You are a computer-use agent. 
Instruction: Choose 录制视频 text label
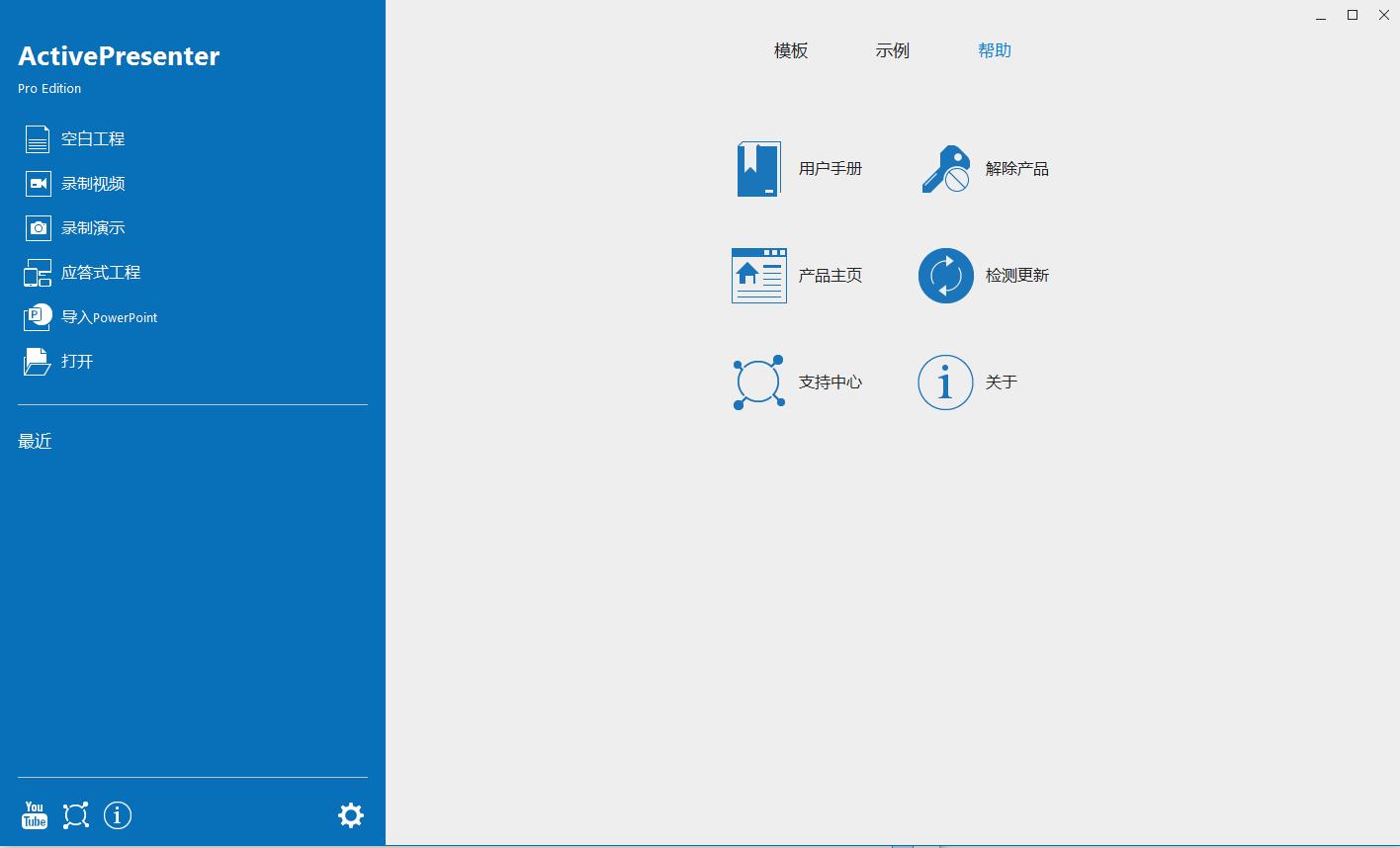coord(93,184)
